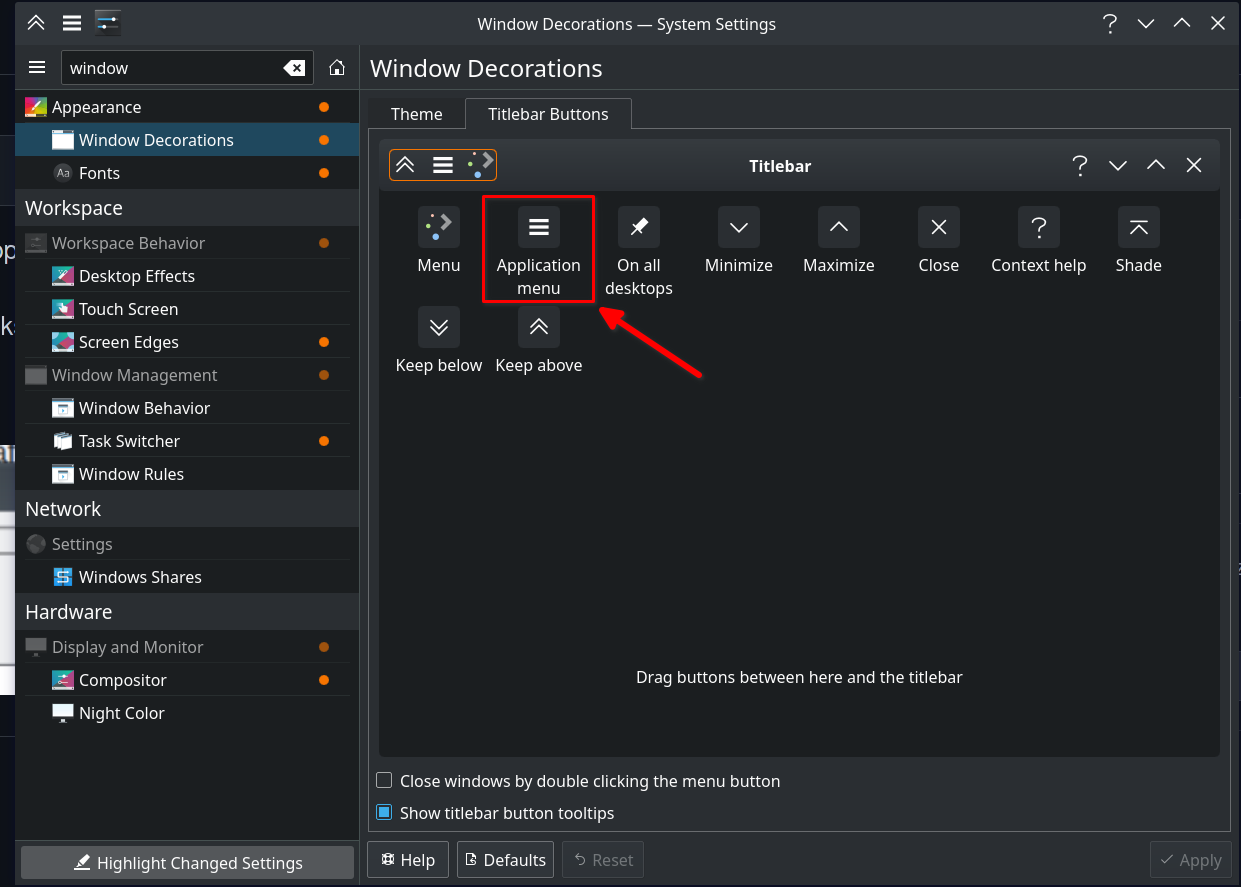Click the Defaults button

click(506, 860)
